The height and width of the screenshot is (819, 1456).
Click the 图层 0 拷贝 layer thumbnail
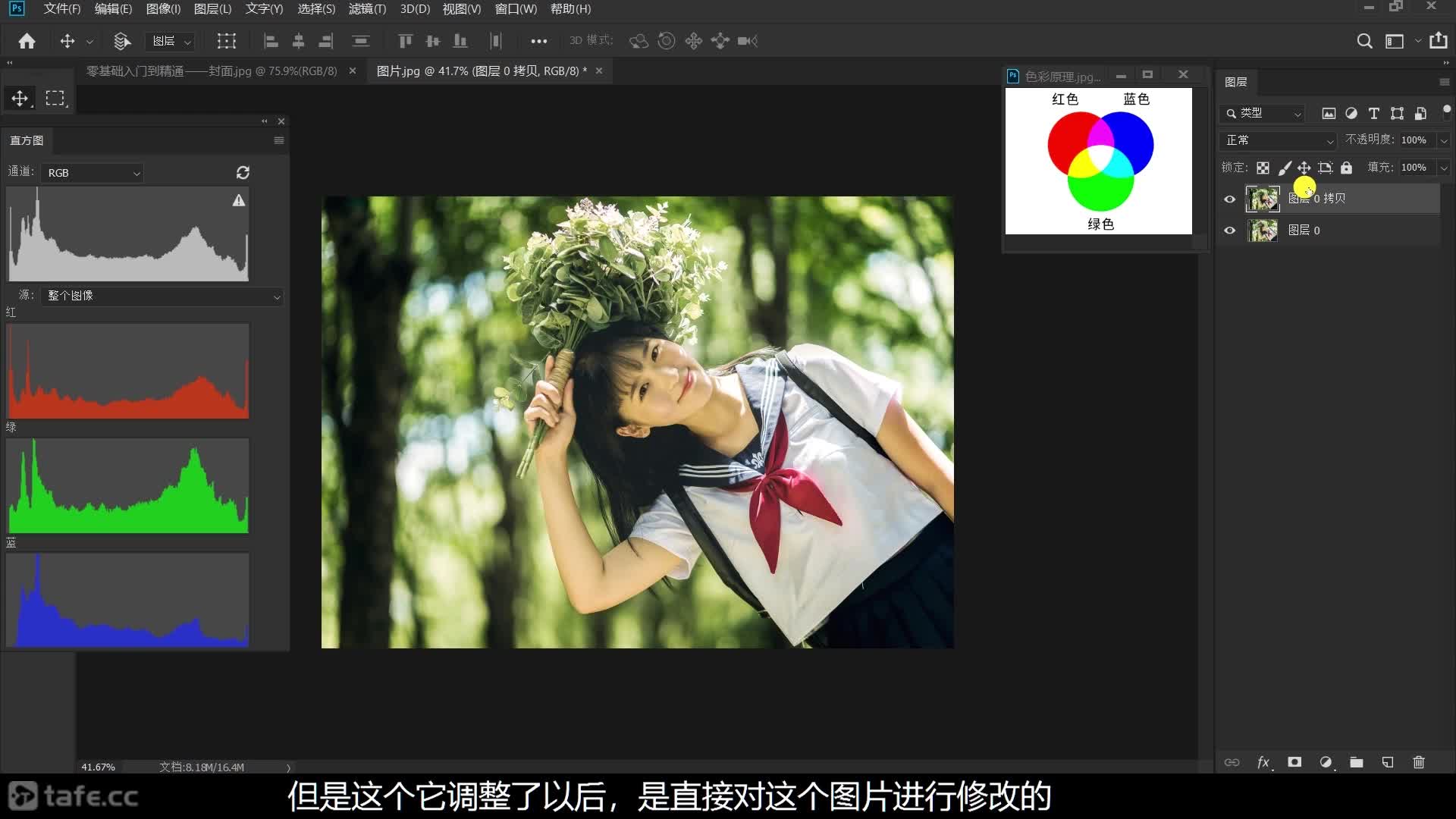1263,199
